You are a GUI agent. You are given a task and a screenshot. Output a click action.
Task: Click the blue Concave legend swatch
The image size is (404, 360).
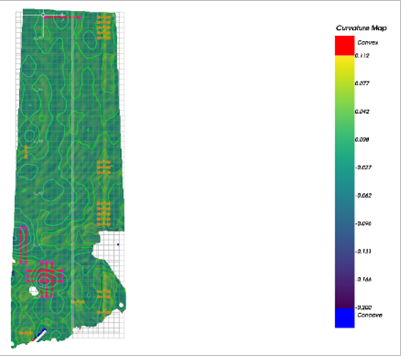coord(345,318)
